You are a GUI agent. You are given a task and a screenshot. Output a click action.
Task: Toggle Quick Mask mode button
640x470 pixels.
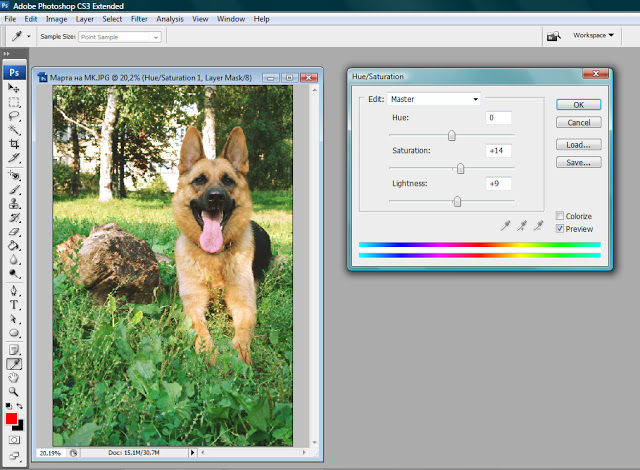pyautogui.click(x=14, y=439)
